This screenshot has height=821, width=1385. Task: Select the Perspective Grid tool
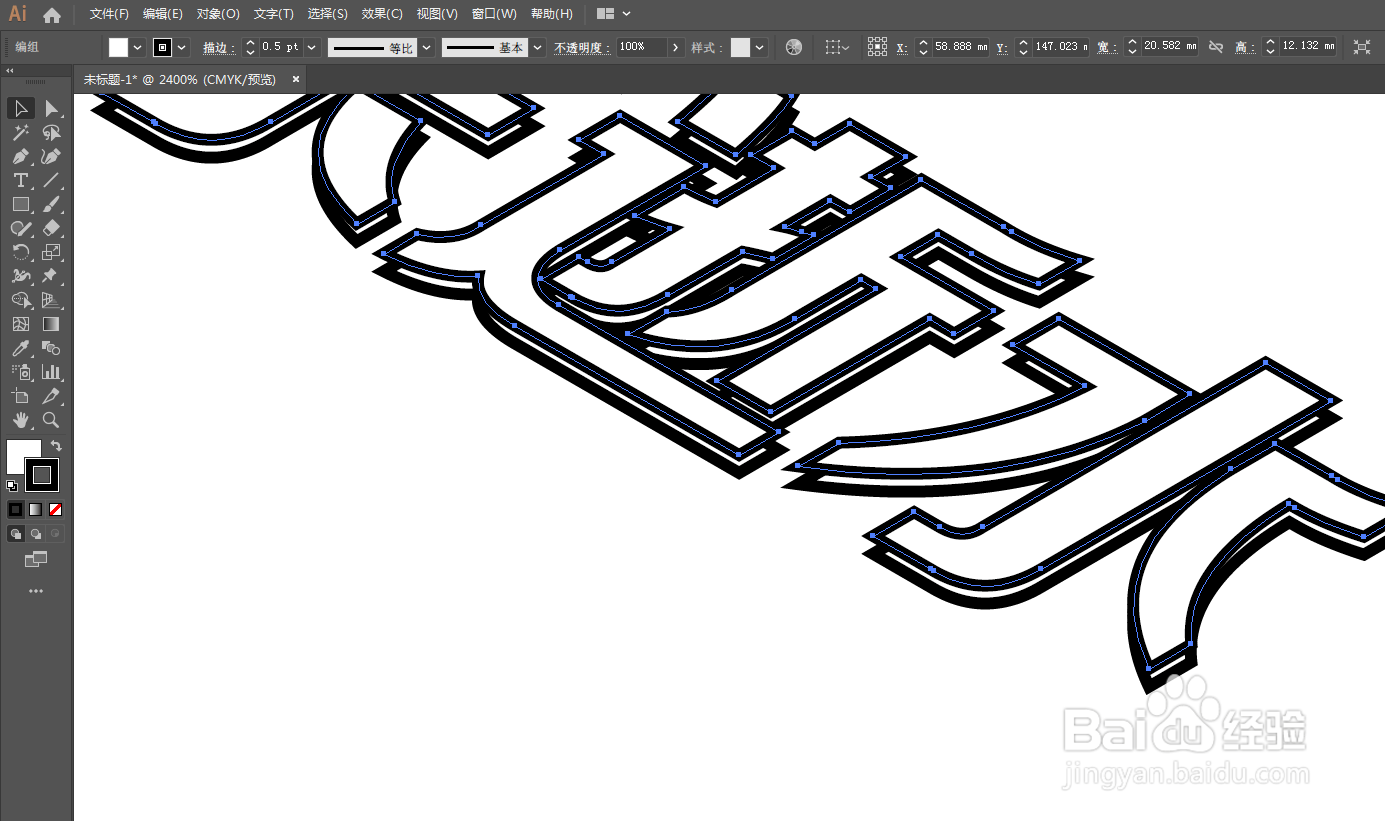point(51,300)
